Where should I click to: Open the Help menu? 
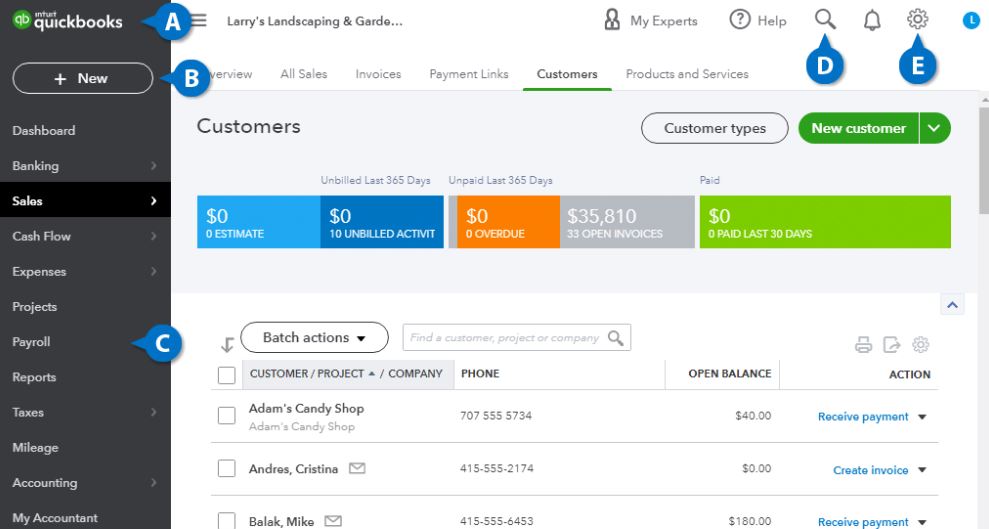[x=758, y=20]
